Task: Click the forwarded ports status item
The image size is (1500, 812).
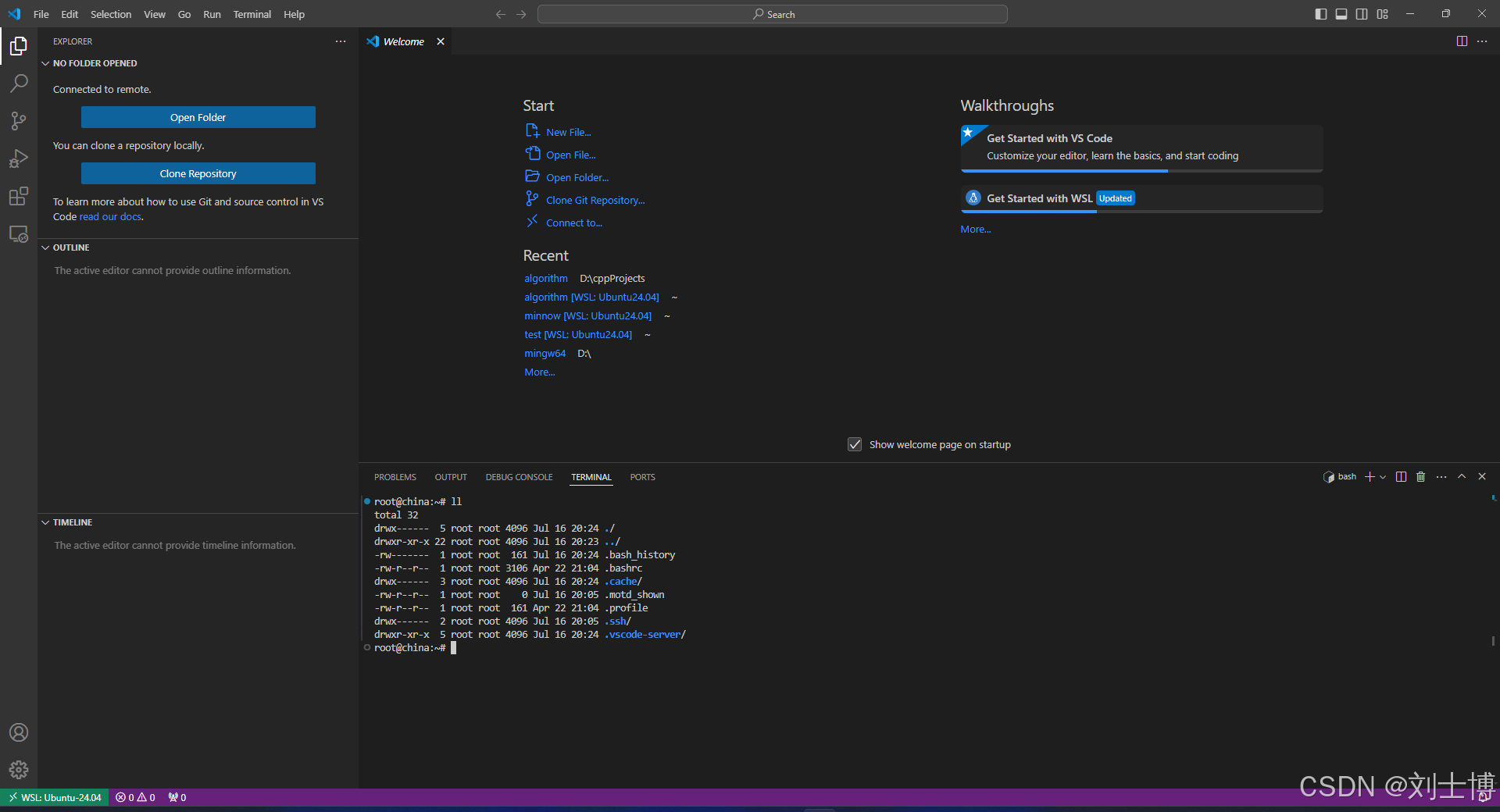Action: 177,797
